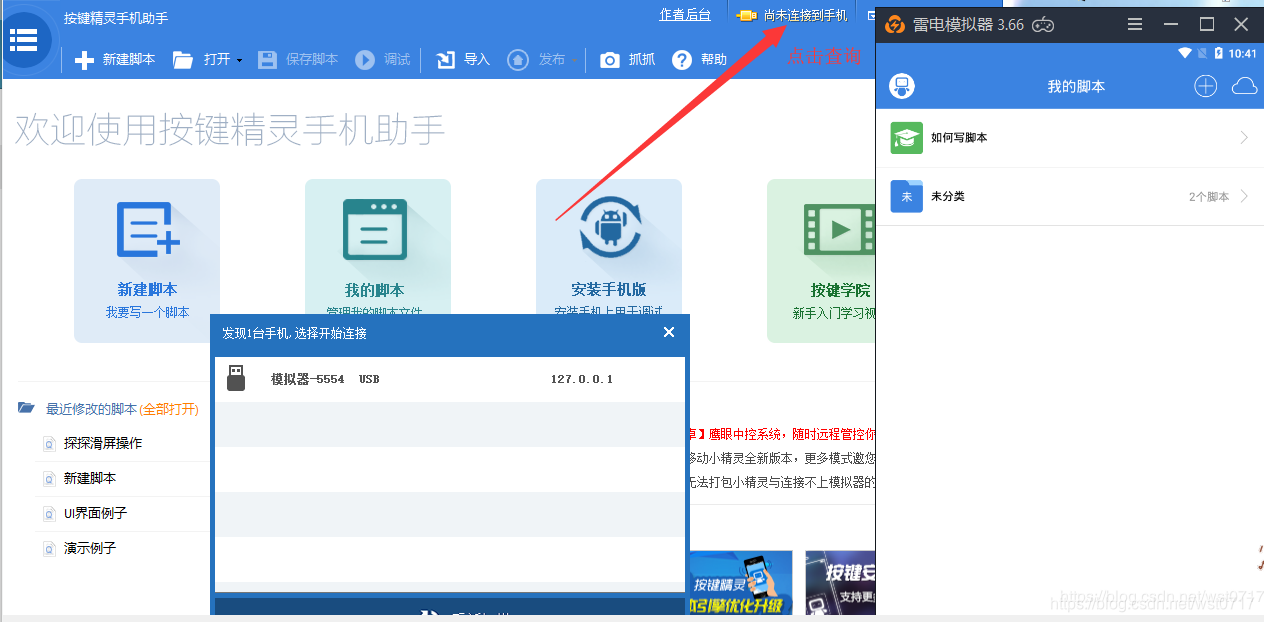Open recent script 新建脚本 in list

90,478
